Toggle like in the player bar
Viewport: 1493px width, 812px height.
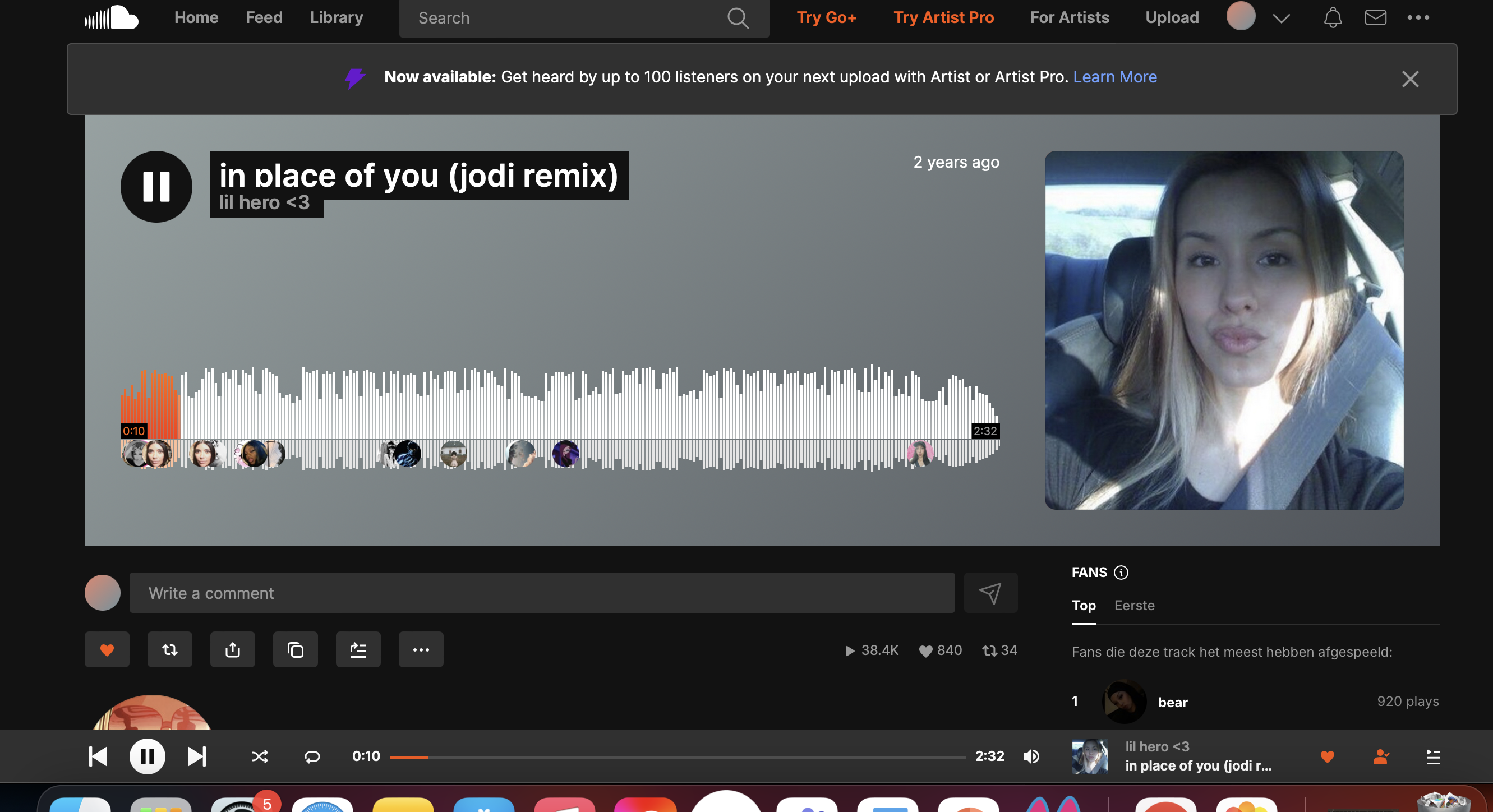[x=1327, y=756]
